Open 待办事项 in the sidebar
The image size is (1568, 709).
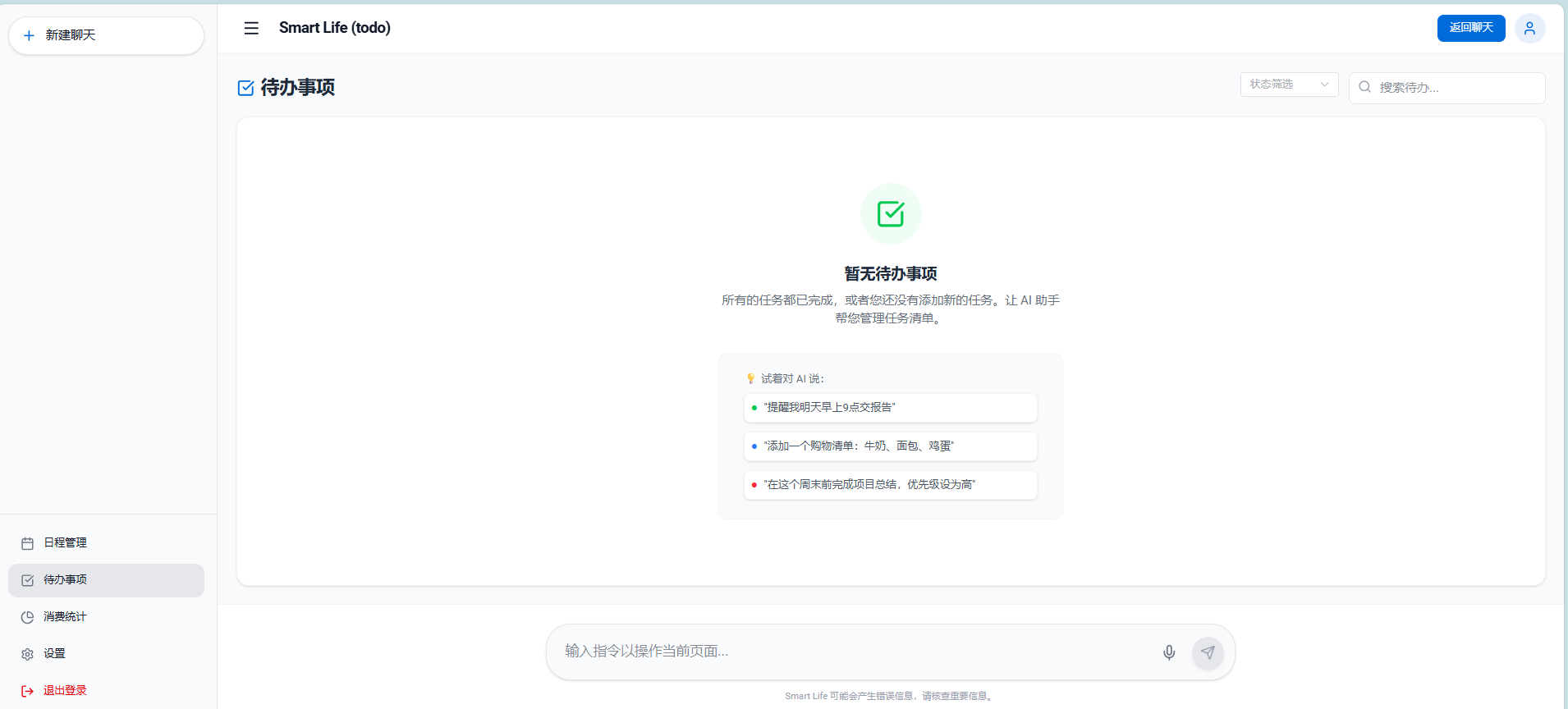click(106, 580)
